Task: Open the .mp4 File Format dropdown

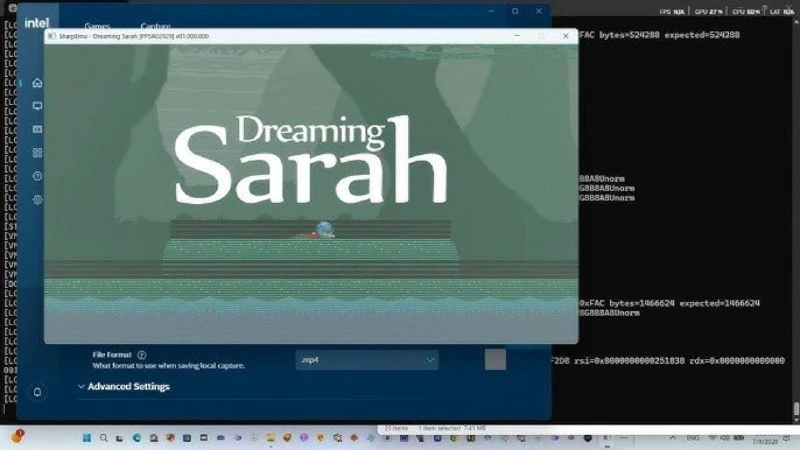Action: click(367, 360)
